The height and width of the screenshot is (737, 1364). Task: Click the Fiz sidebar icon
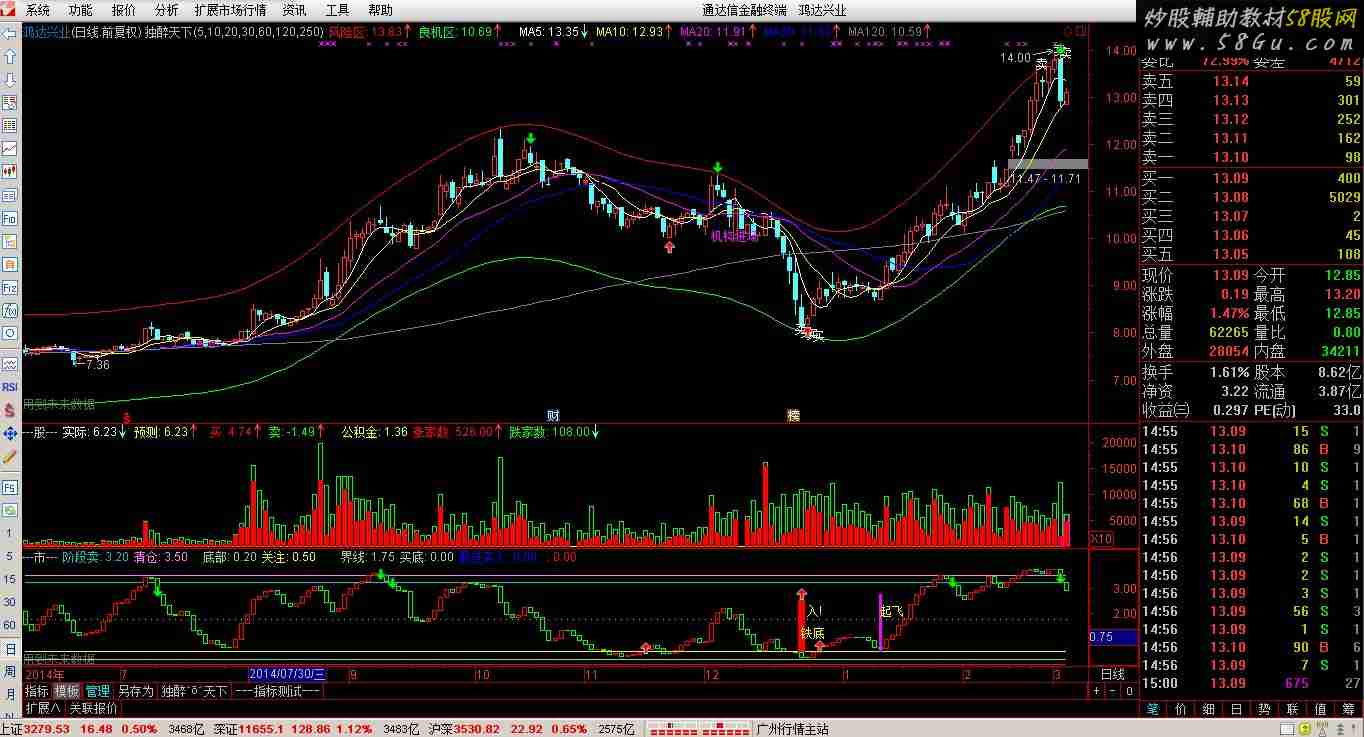point(9,287)
